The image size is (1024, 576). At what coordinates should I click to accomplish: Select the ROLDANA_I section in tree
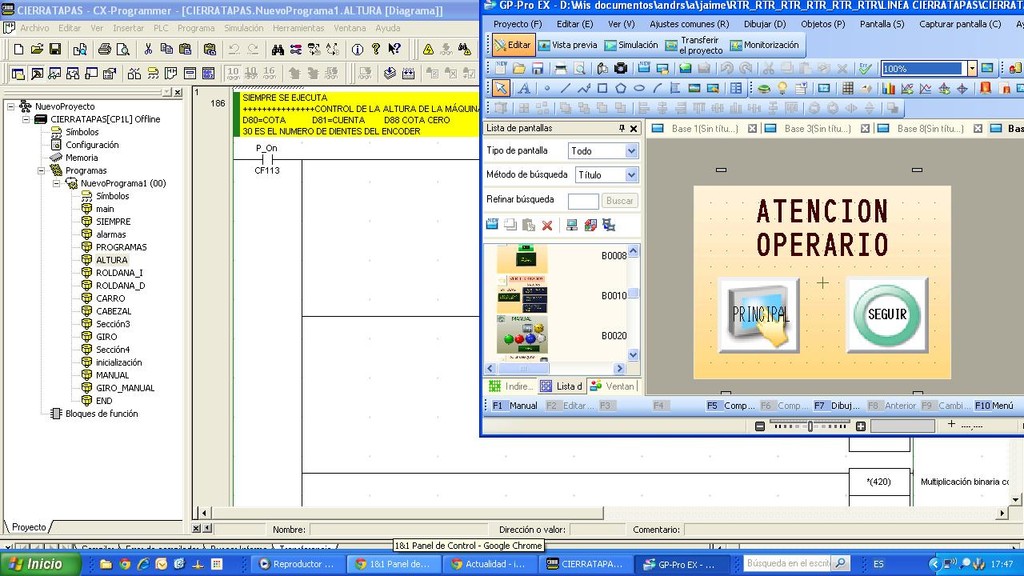(119, 273)
